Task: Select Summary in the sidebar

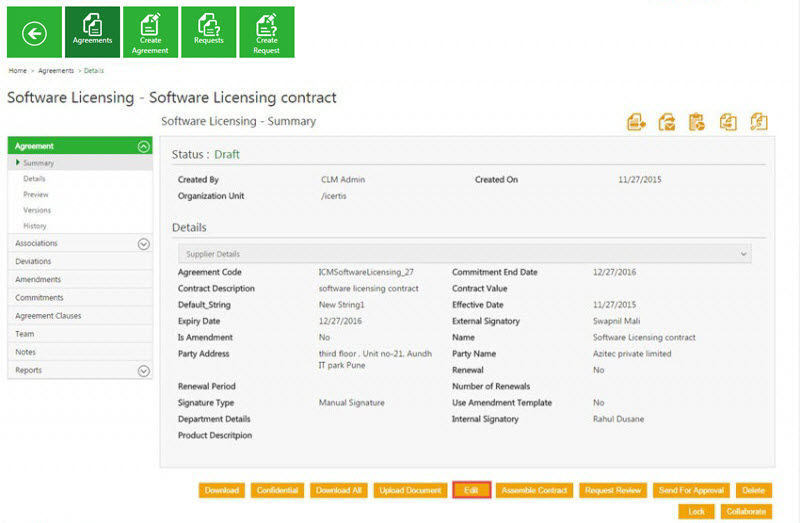Action: point(38,163)
